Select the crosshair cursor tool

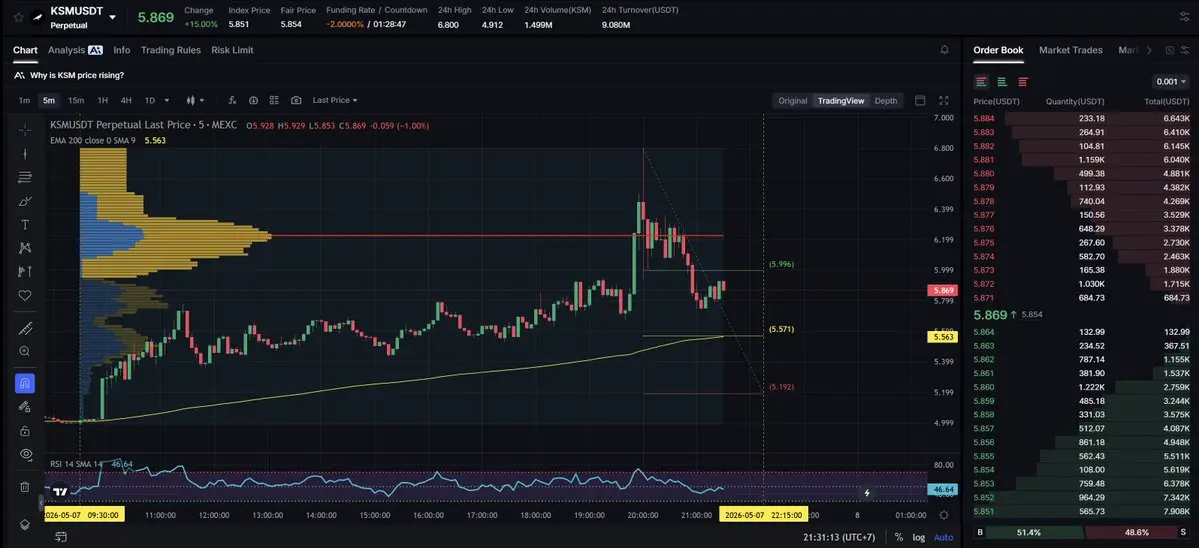(x=24, y=130)
